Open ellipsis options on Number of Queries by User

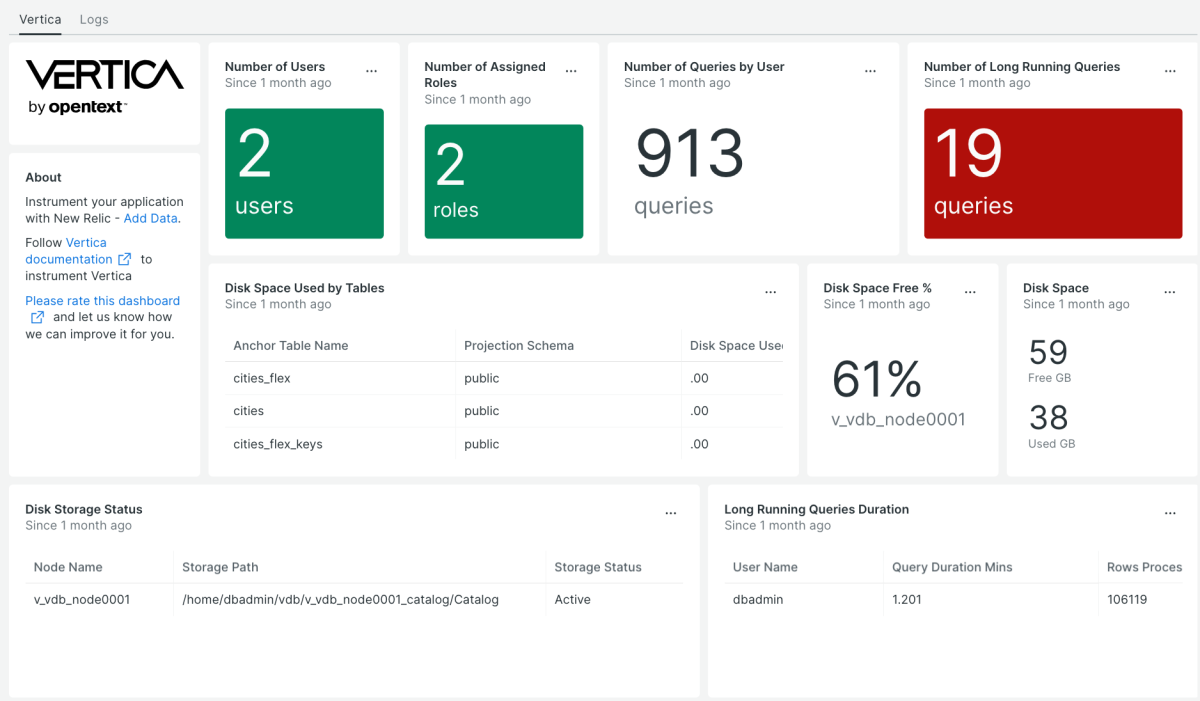(870, 70)
